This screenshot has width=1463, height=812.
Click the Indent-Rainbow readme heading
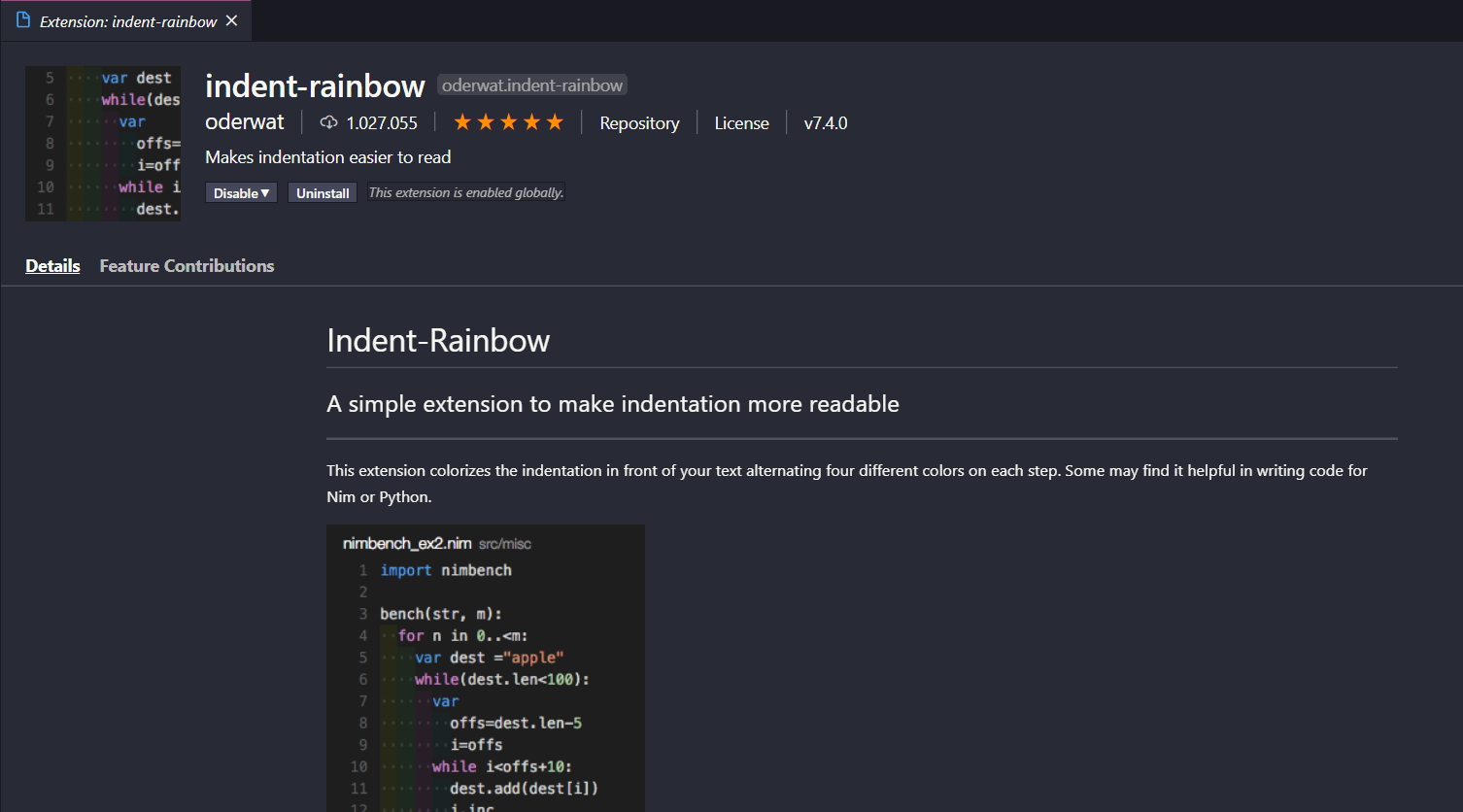click(x=438, y=341)
